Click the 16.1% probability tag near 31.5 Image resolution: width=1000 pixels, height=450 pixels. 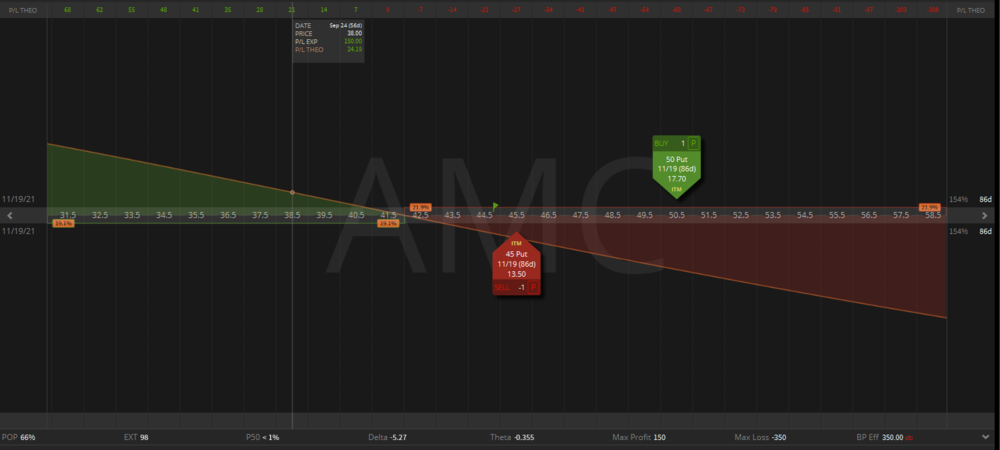pos(63,223)
